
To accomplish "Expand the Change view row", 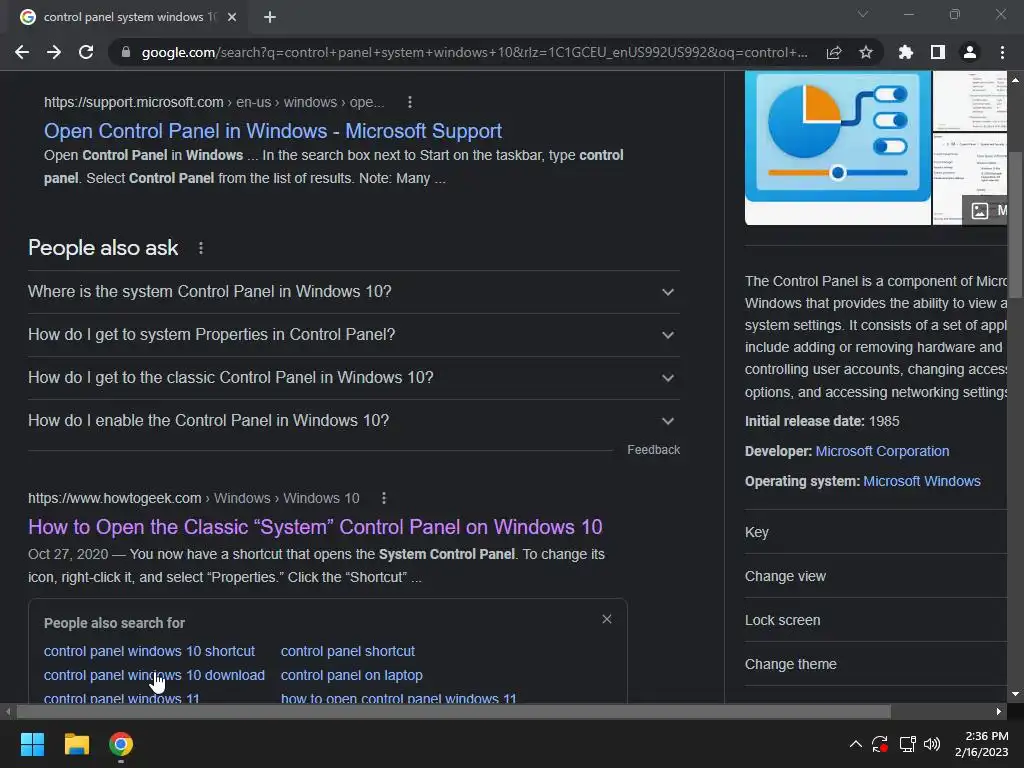I will (876, 576).
